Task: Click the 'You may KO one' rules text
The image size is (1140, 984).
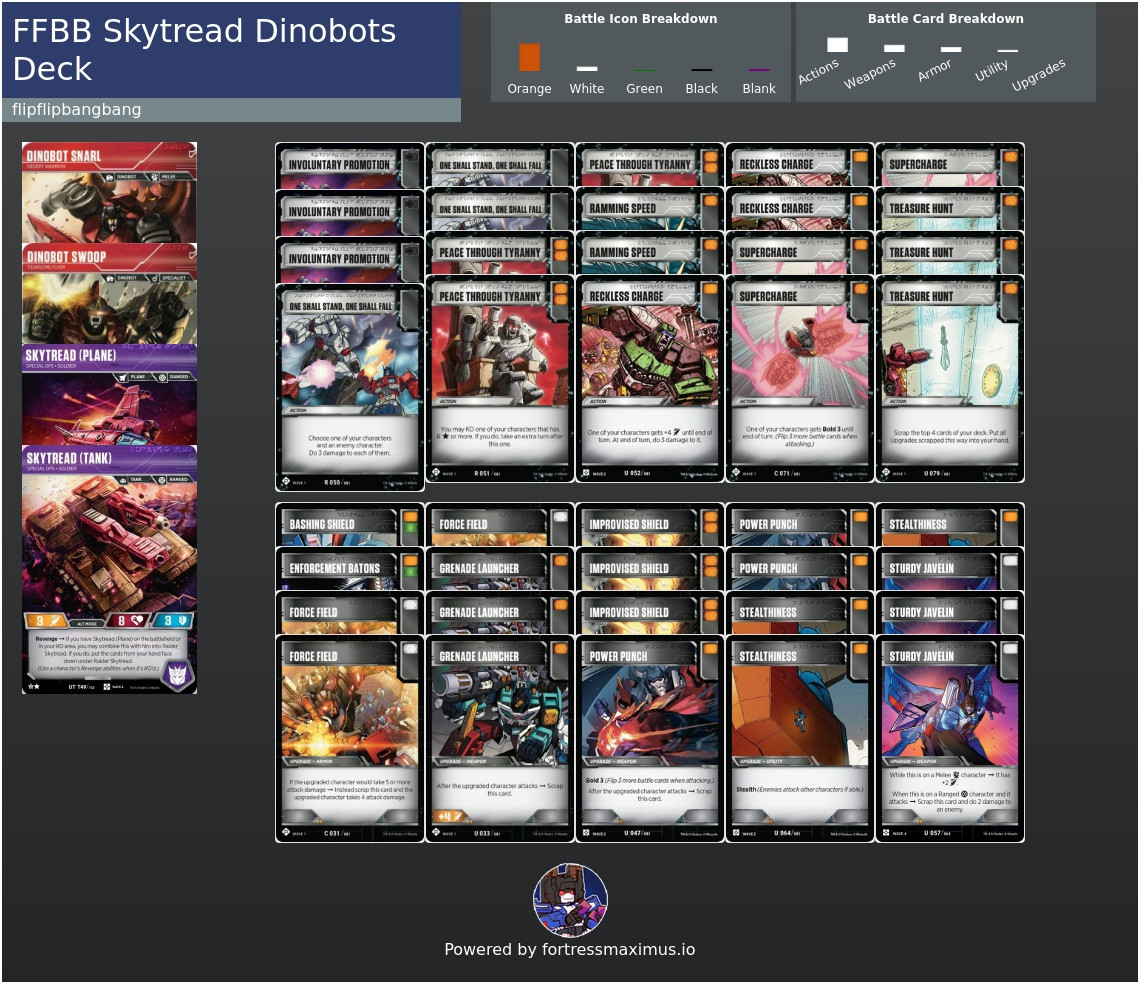Action: click(499, 436)
